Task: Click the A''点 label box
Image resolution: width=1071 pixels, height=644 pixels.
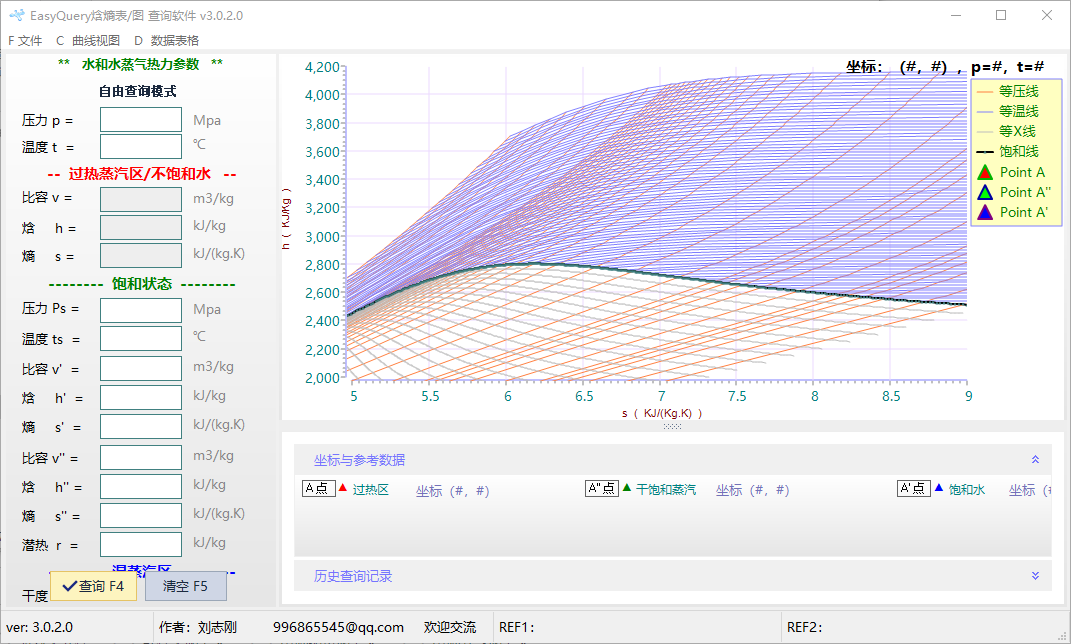Action: 602,488
